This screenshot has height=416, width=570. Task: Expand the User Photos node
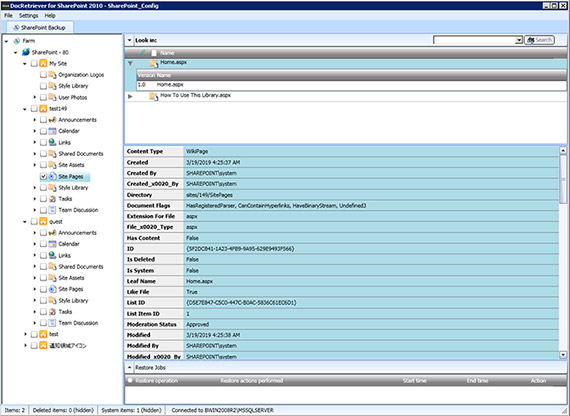tap(35, 97)
